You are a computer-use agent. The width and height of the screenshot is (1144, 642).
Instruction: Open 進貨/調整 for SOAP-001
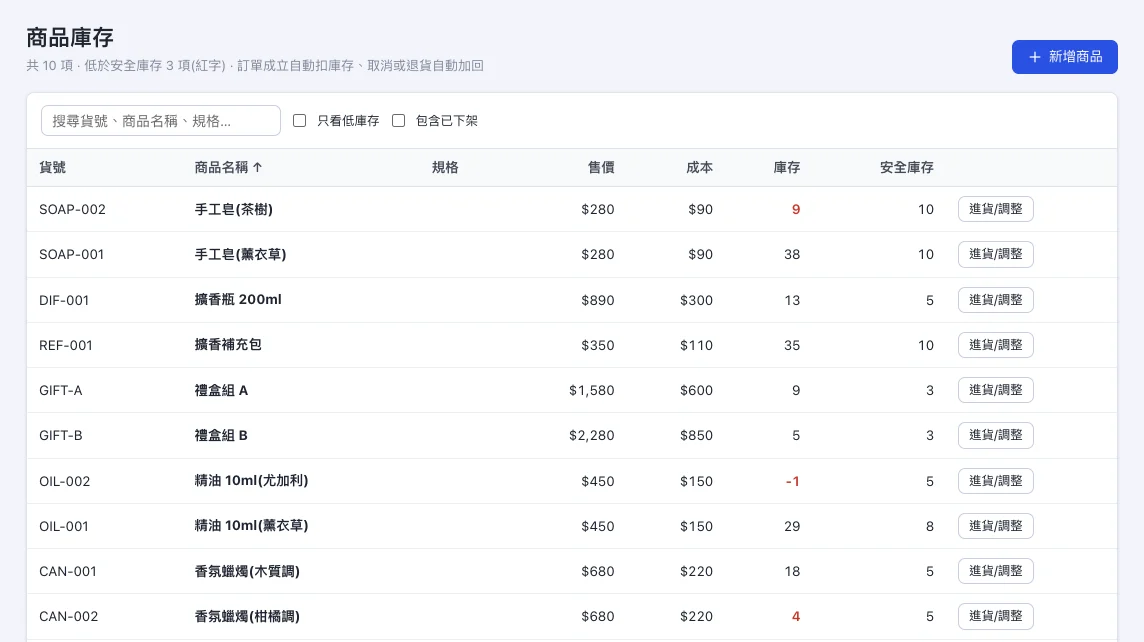click(x=995, y=254)
